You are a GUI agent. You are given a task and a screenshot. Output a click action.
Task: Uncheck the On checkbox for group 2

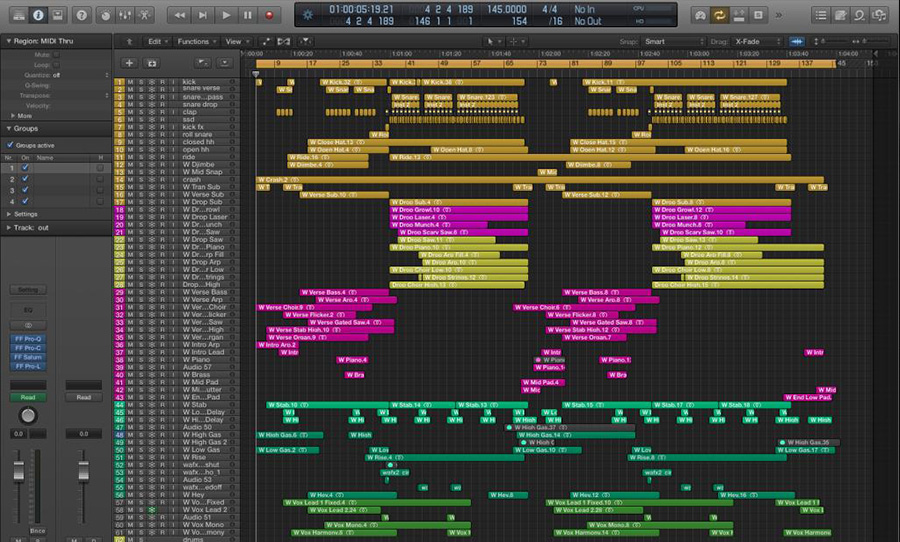25,179
